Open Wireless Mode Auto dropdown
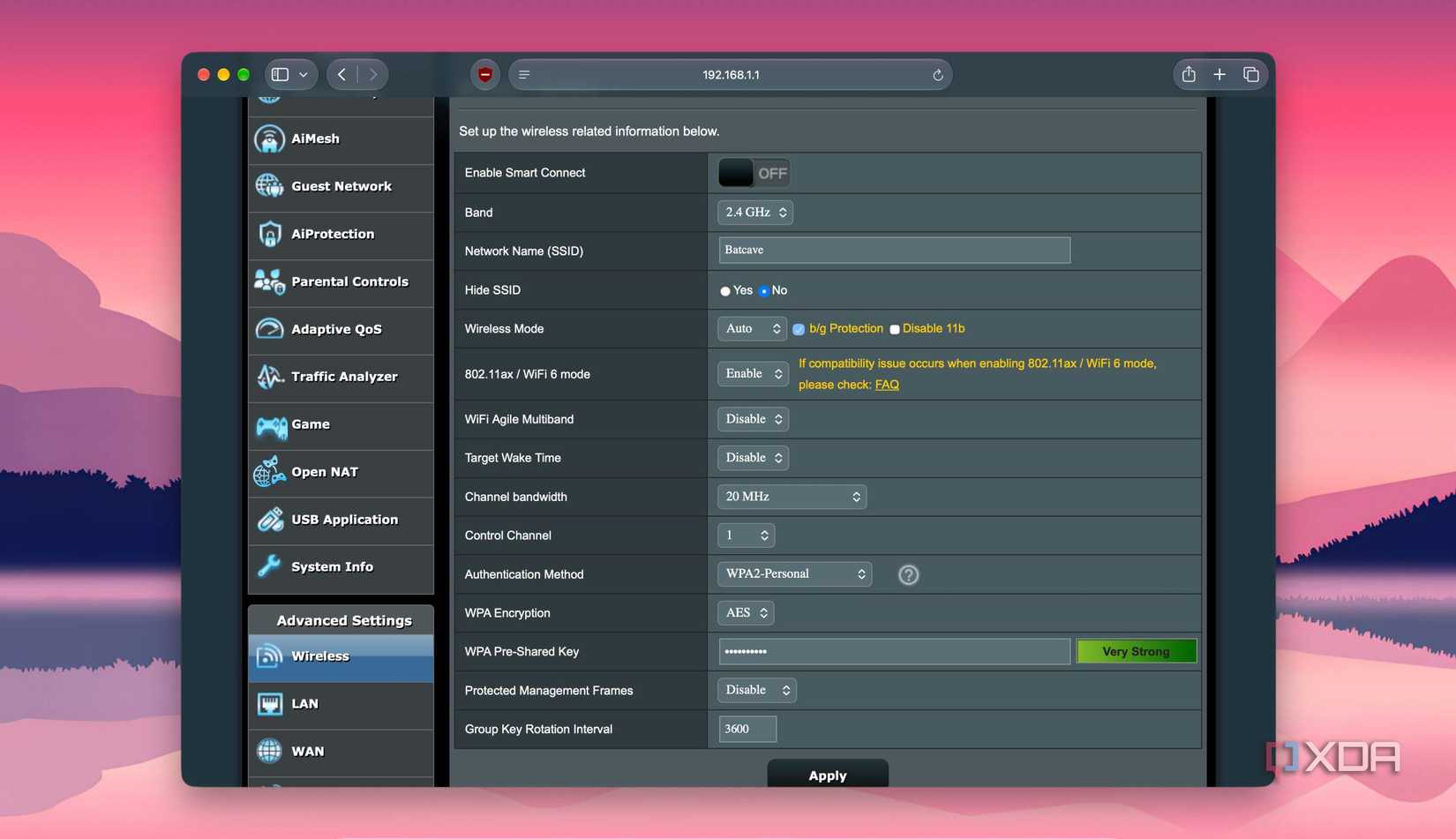Viewport: 1456px width, 839px height. click(752, 329)
